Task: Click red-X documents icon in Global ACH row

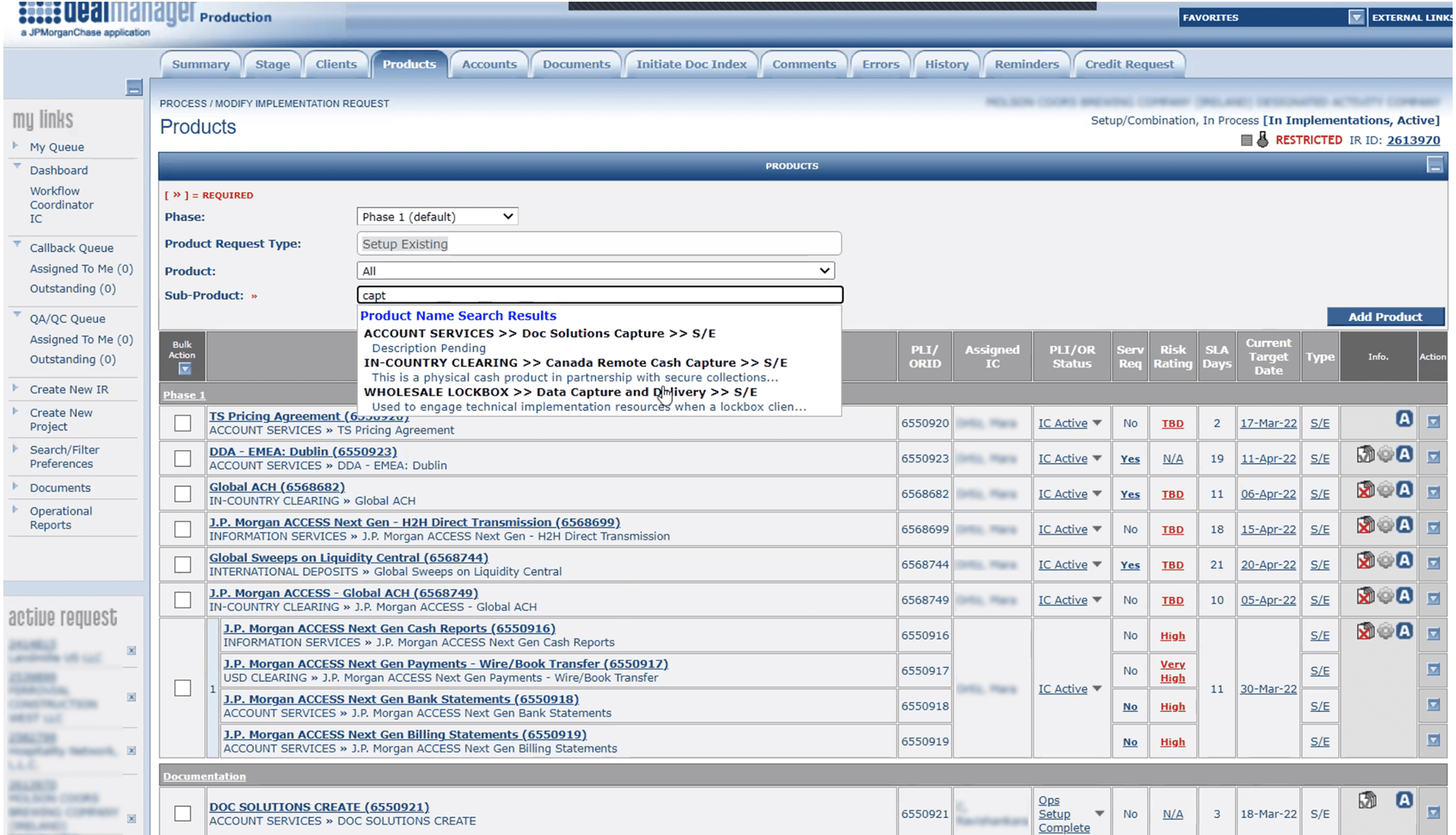Action: 1365,490
